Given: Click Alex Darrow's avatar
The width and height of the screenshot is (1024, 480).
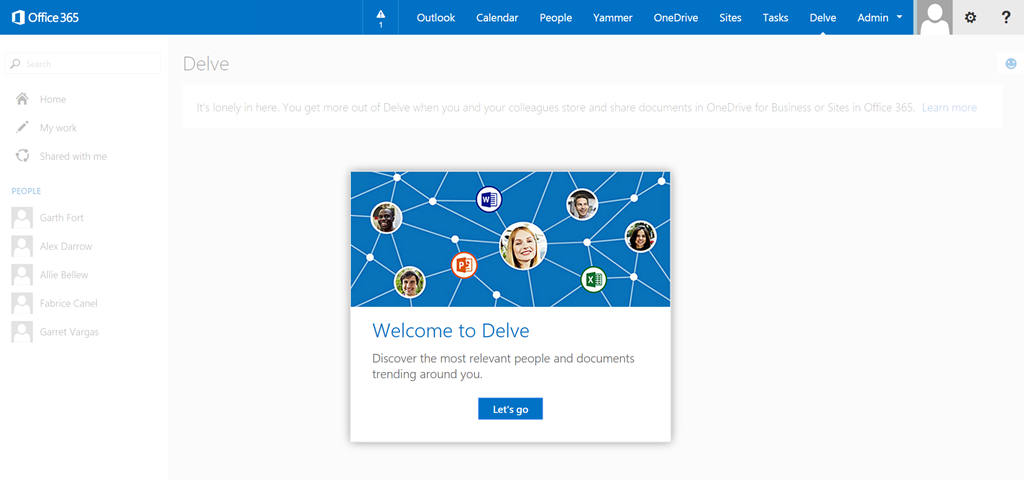Looking at the screenshot, I should [22, 246].
